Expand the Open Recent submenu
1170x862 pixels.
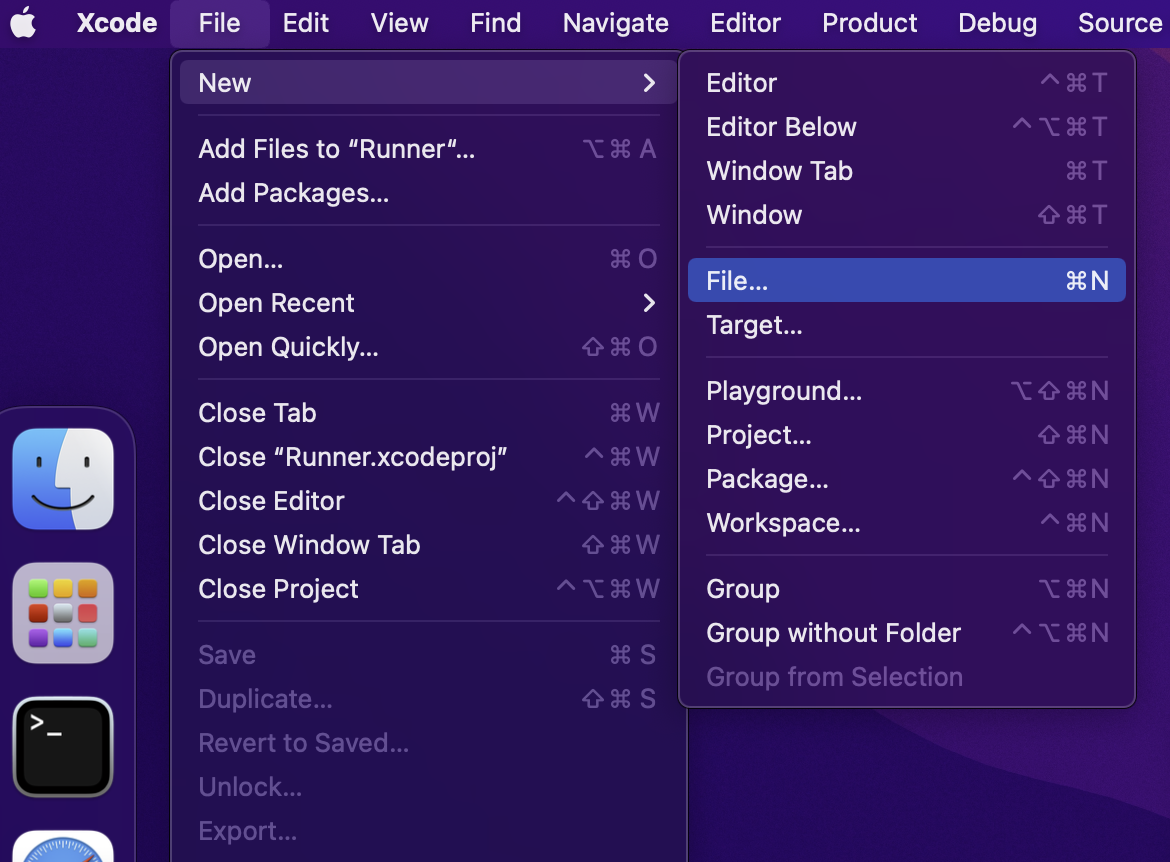coord(428,303)
